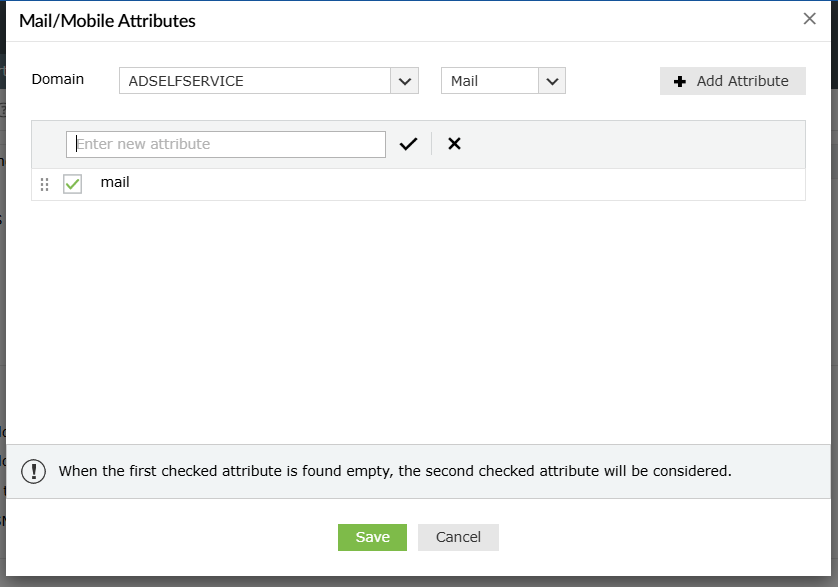Expand the Mail type dropdown arrow

[x=552, y=81]
